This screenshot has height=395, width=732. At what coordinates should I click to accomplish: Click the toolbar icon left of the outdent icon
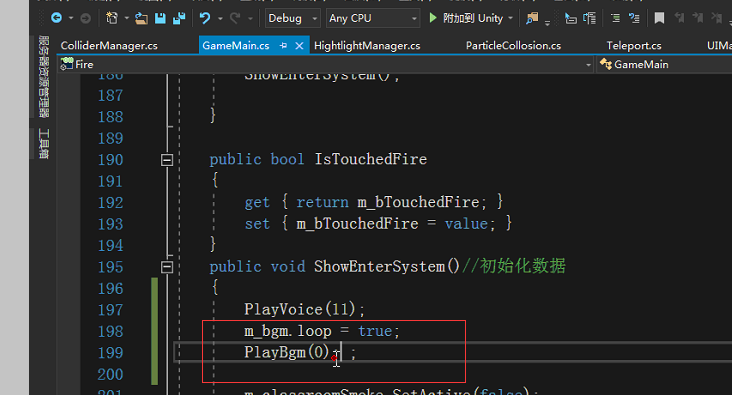tap(570, 18)
